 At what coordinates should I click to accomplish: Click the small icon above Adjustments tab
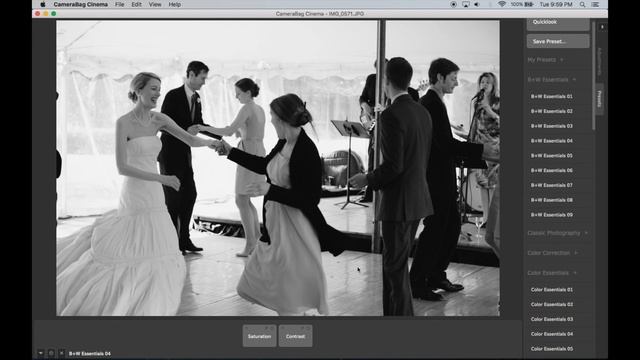pos(602,27)
